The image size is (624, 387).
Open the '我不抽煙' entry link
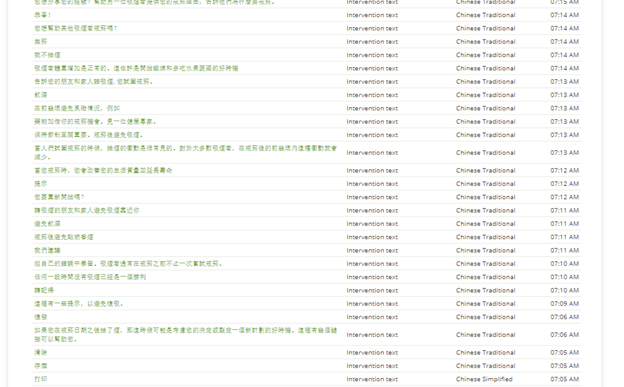(x=47, y=55)
